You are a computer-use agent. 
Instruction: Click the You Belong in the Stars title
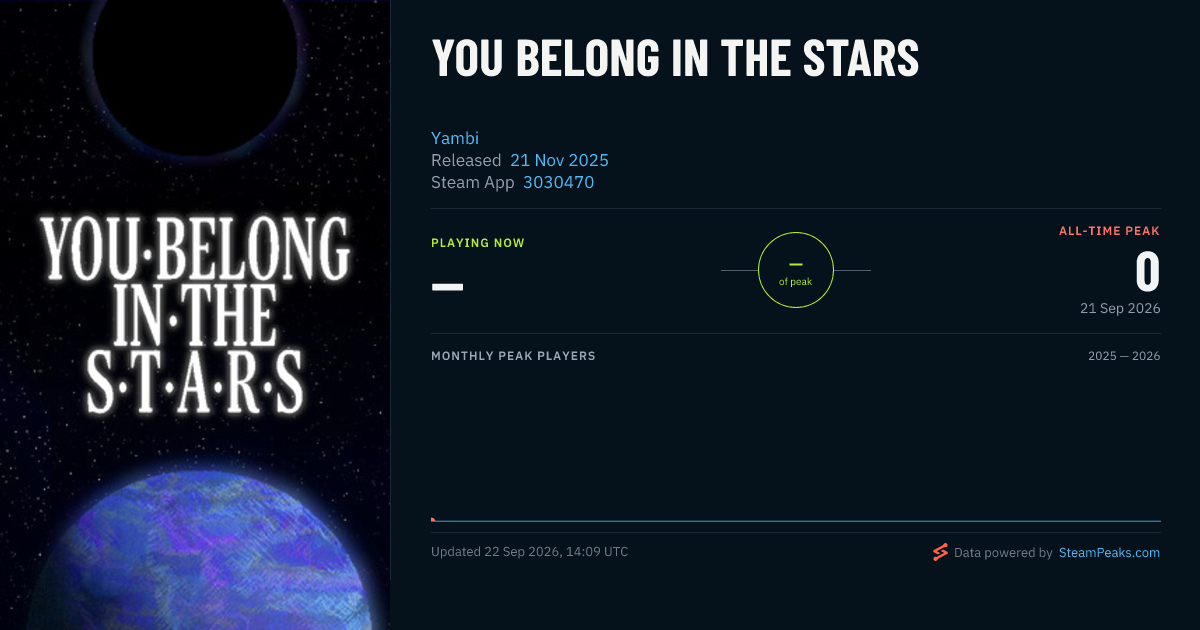click(675, 58)
